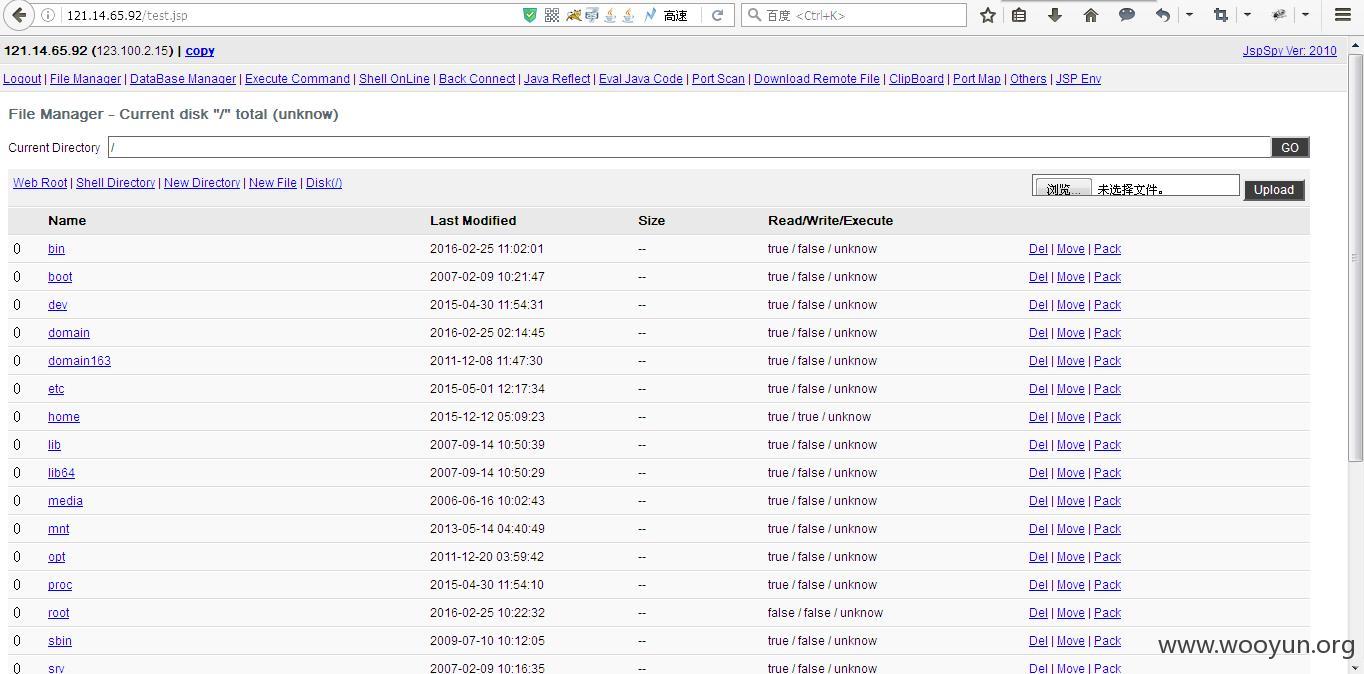Click Move in the domain row
Screen dimensions: 1364x674
(x=1071, y=333)
